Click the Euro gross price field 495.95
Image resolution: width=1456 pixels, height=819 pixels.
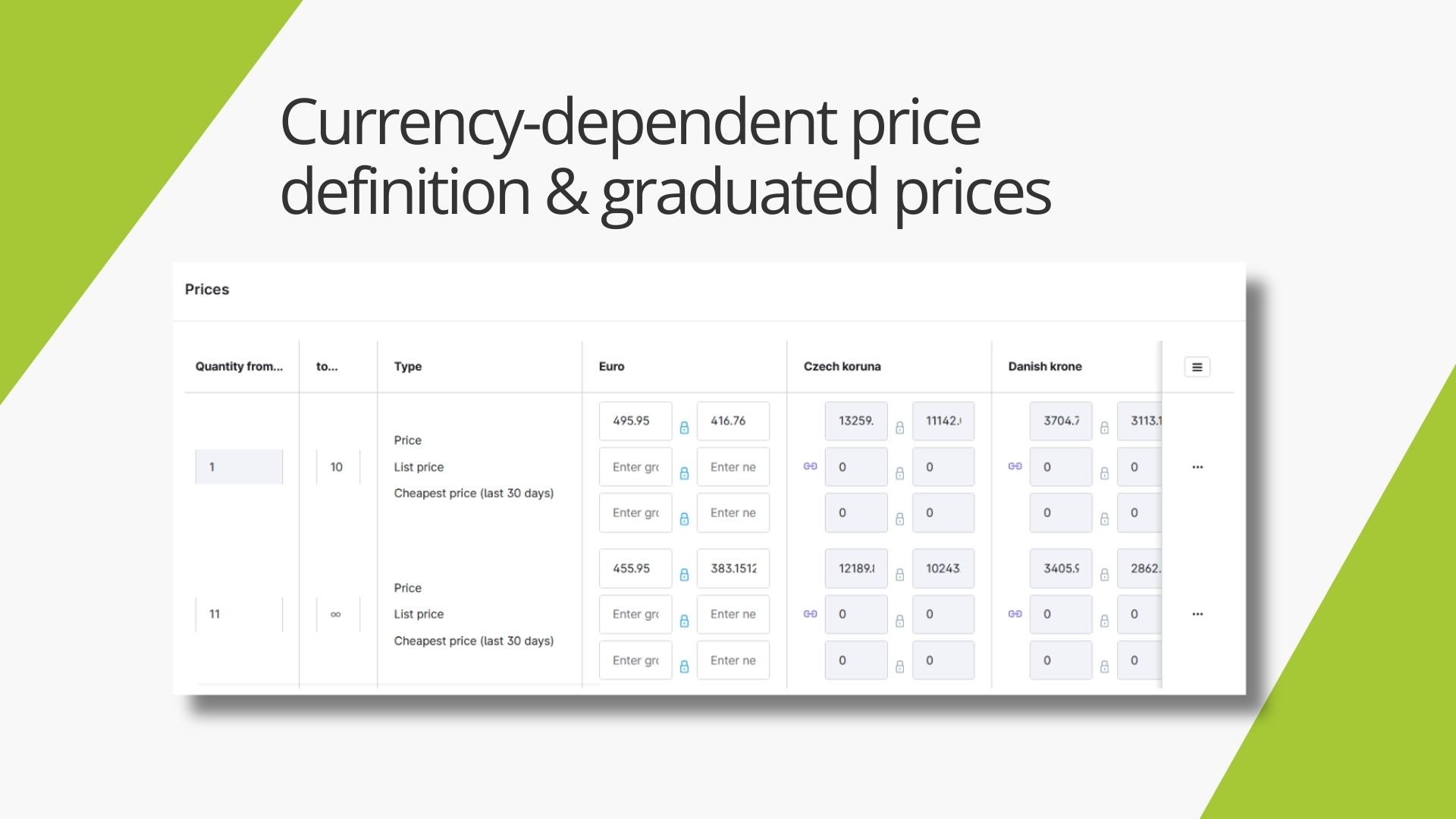point(635,421)
